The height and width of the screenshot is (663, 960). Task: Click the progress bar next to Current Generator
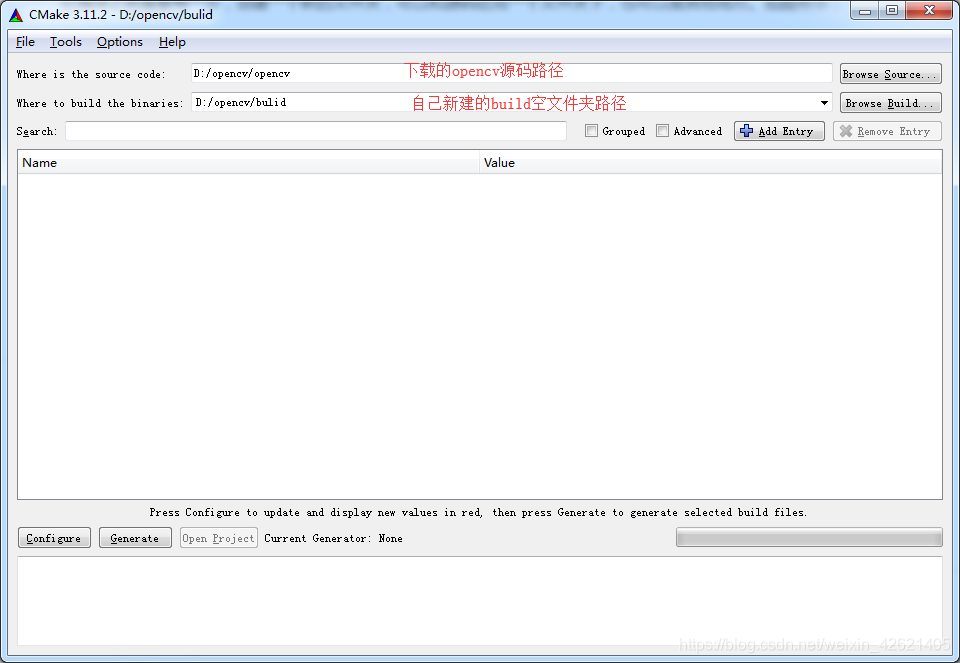point(809,538)
